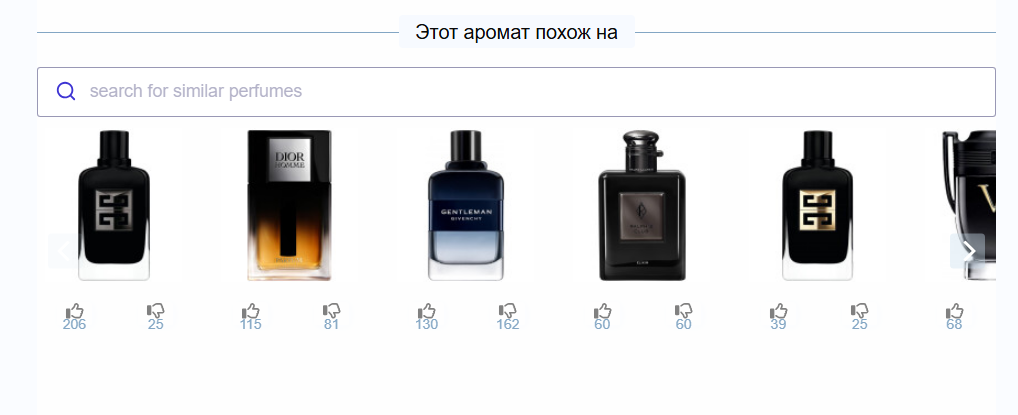This screenshot has height=415, width=1018.
Task: Open the black Givenchy with silver logo
Action: 114,205
